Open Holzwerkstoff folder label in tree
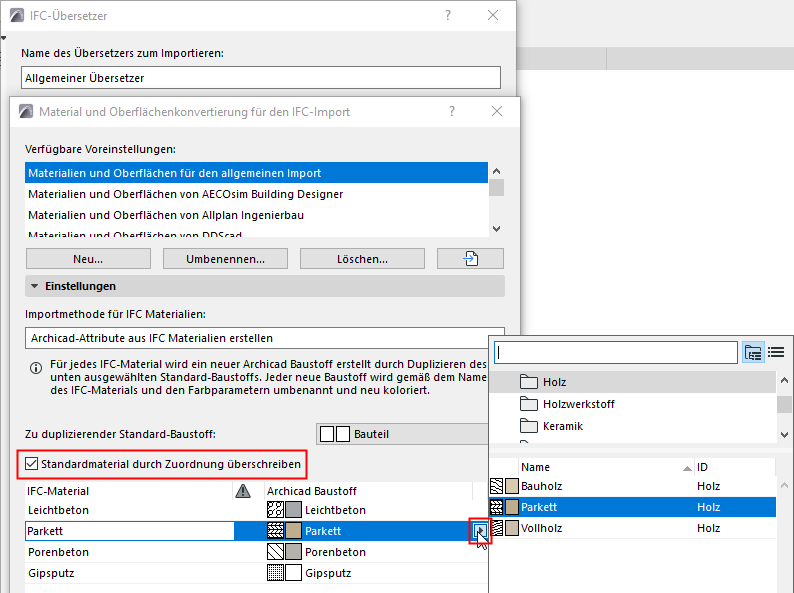 point(578,404)
